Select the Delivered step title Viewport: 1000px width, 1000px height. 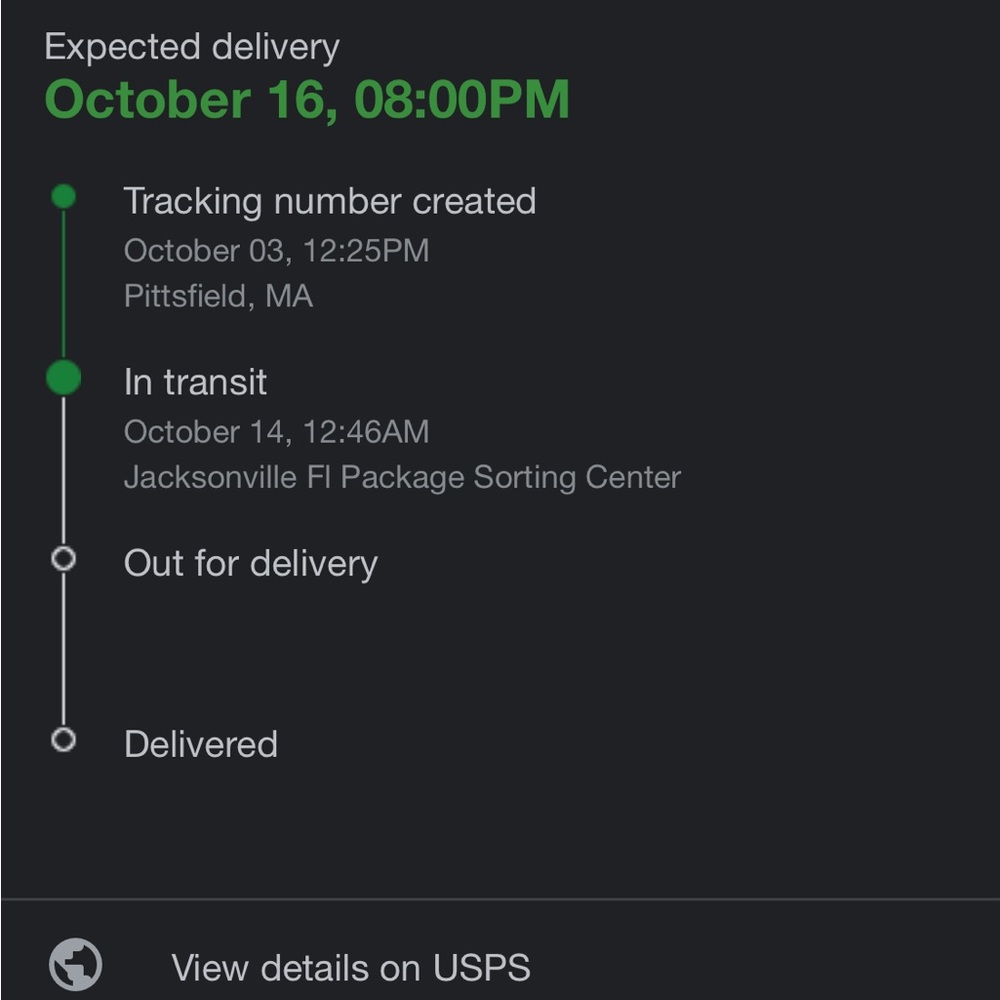tap(200, 745)
